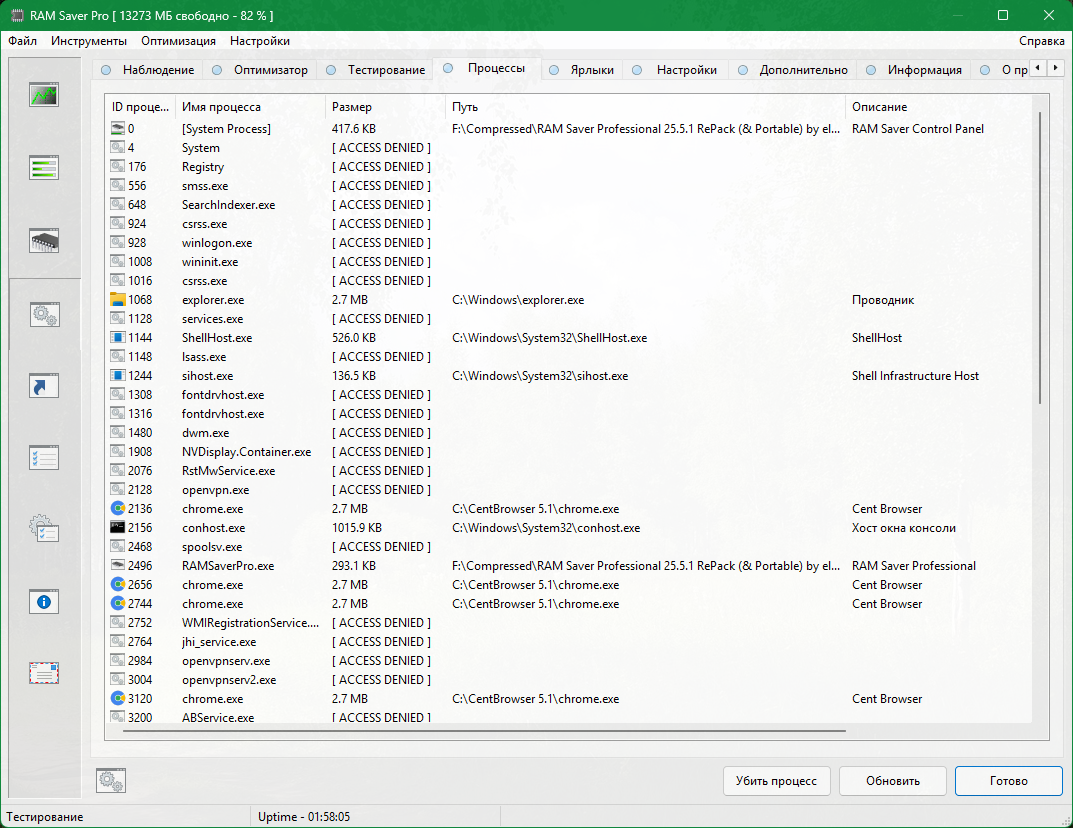Click the Обновить button
The height and width of the screenshot is (828, 1073).
892,781
